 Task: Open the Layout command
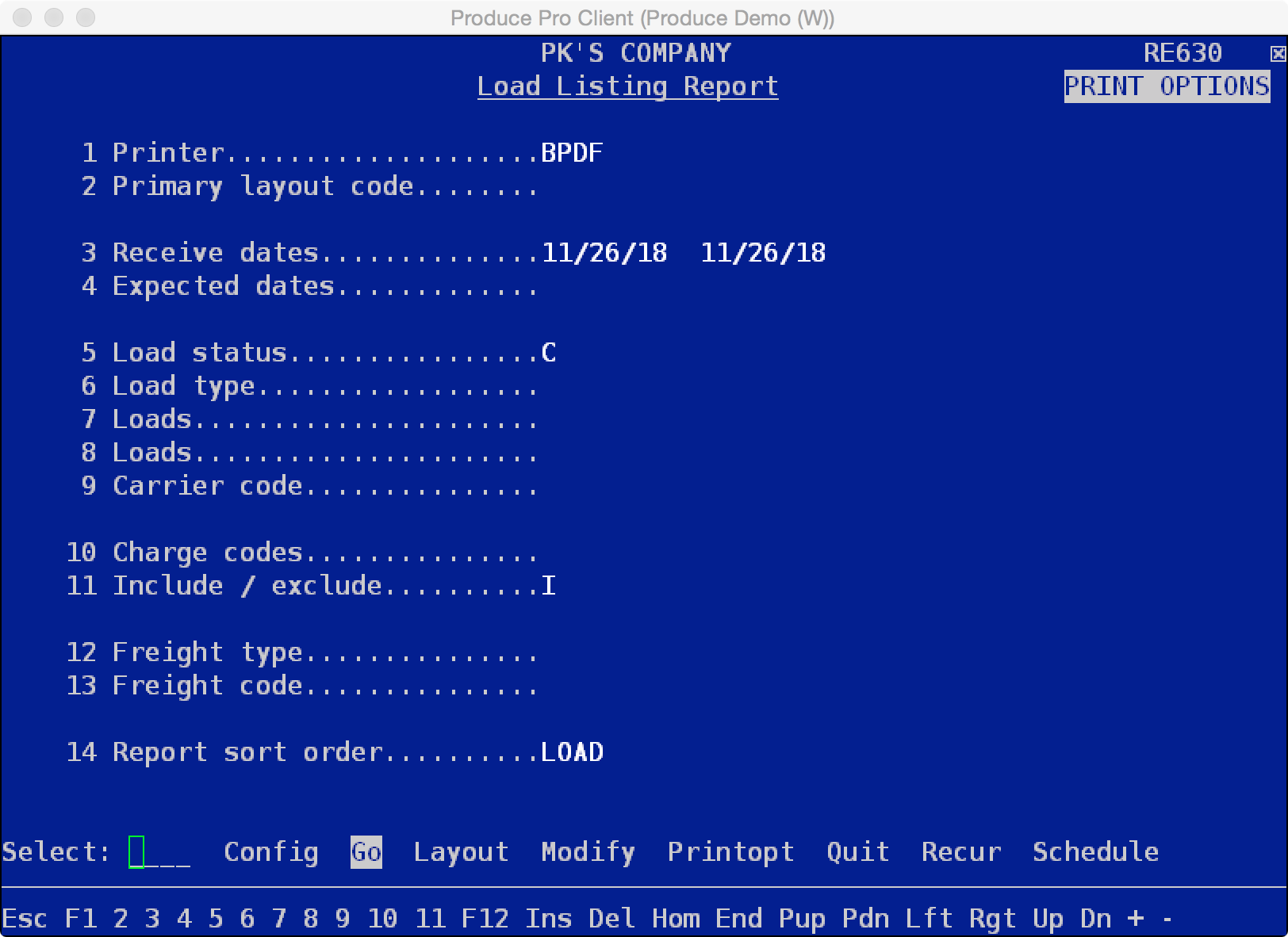461,852
